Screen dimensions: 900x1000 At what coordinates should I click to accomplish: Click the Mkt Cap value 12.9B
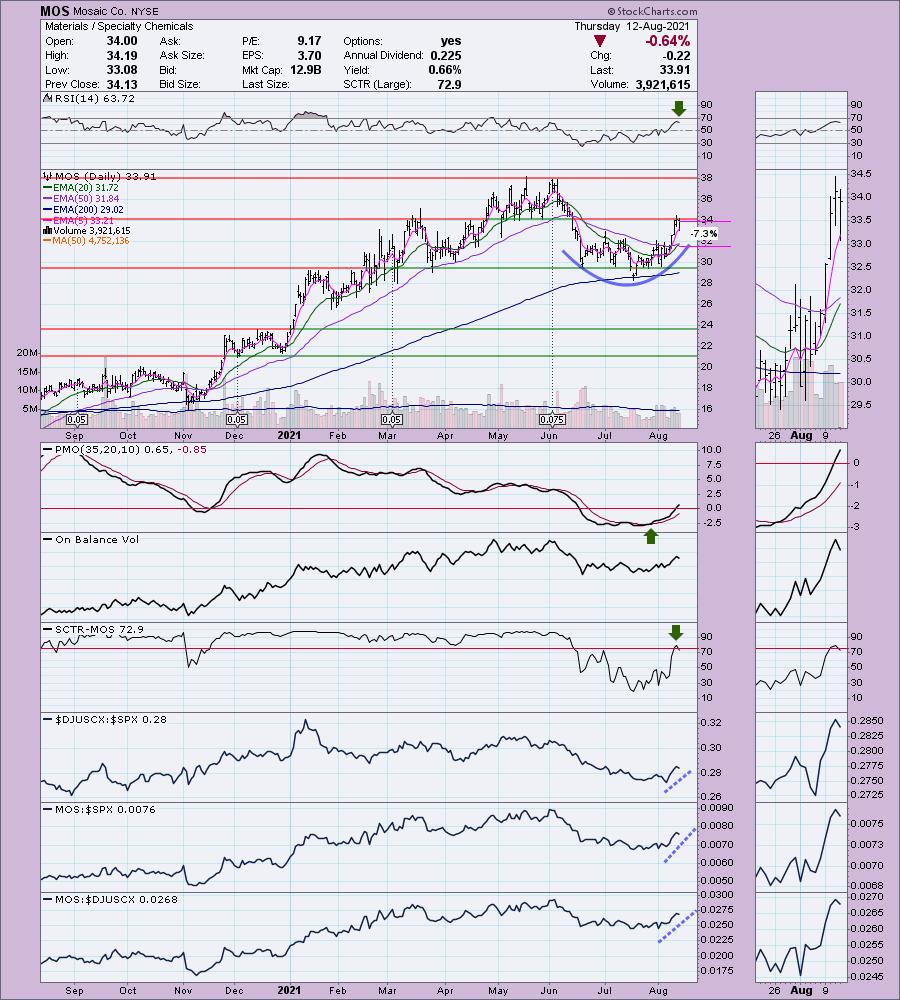click(x=306, y=70)
